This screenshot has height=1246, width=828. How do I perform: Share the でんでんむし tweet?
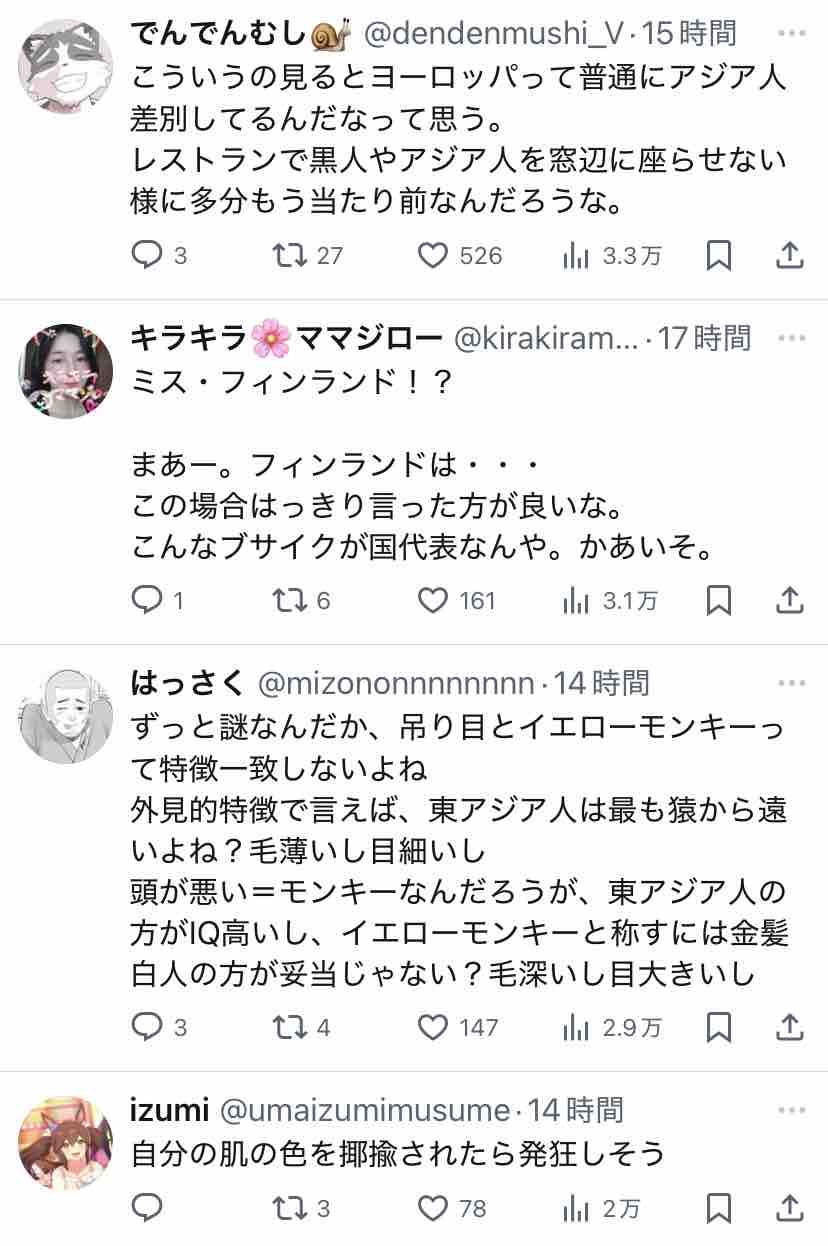(x=790, y=256)
